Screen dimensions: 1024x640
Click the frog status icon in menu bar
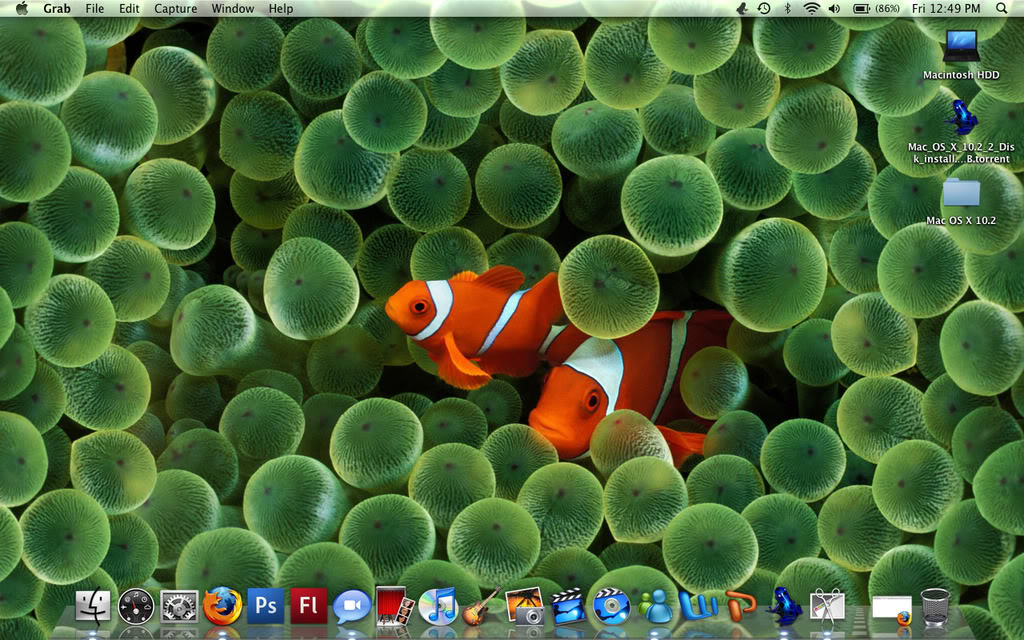pyautogui.click(x=742, y=8)
